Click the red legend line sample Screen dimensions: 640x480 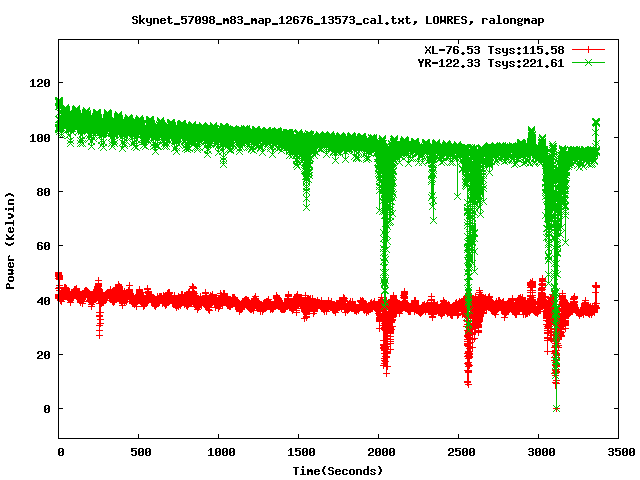[588, 50]
